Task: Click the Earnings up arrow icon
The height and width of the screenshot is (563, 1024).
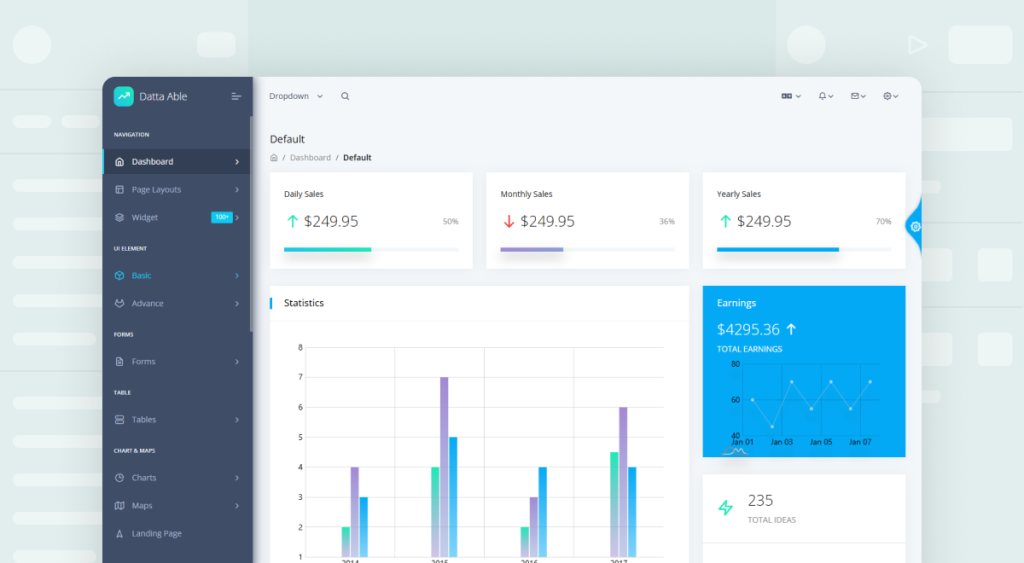Action: [792, 329]
